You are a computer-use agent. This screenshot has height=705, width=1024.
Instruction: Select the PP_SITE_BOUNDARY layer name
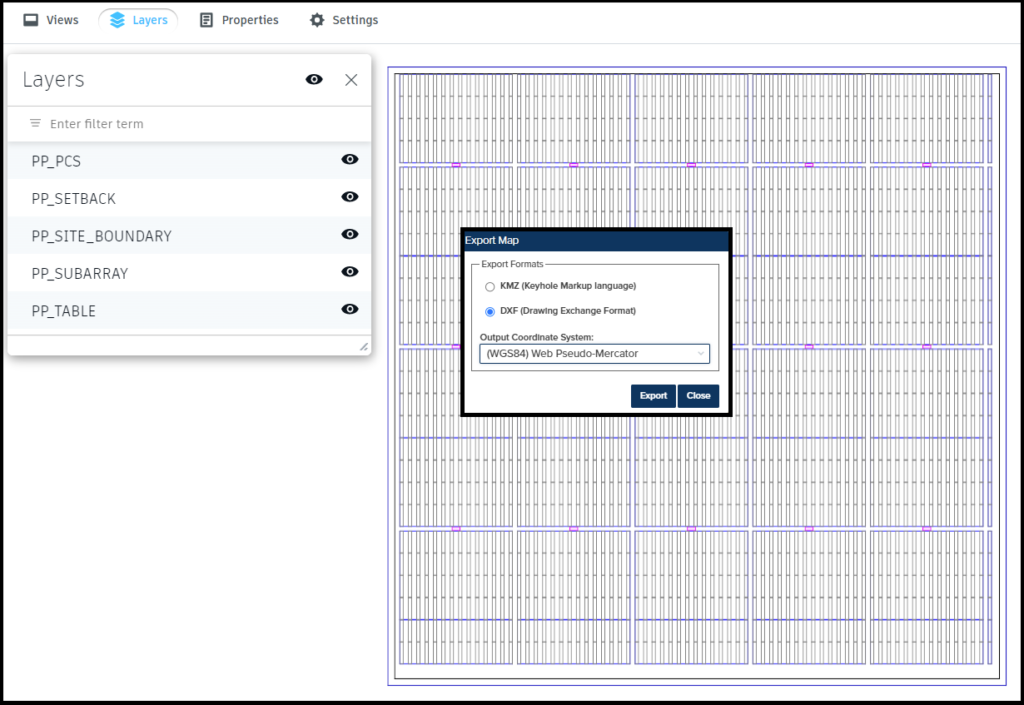[102, 236]
